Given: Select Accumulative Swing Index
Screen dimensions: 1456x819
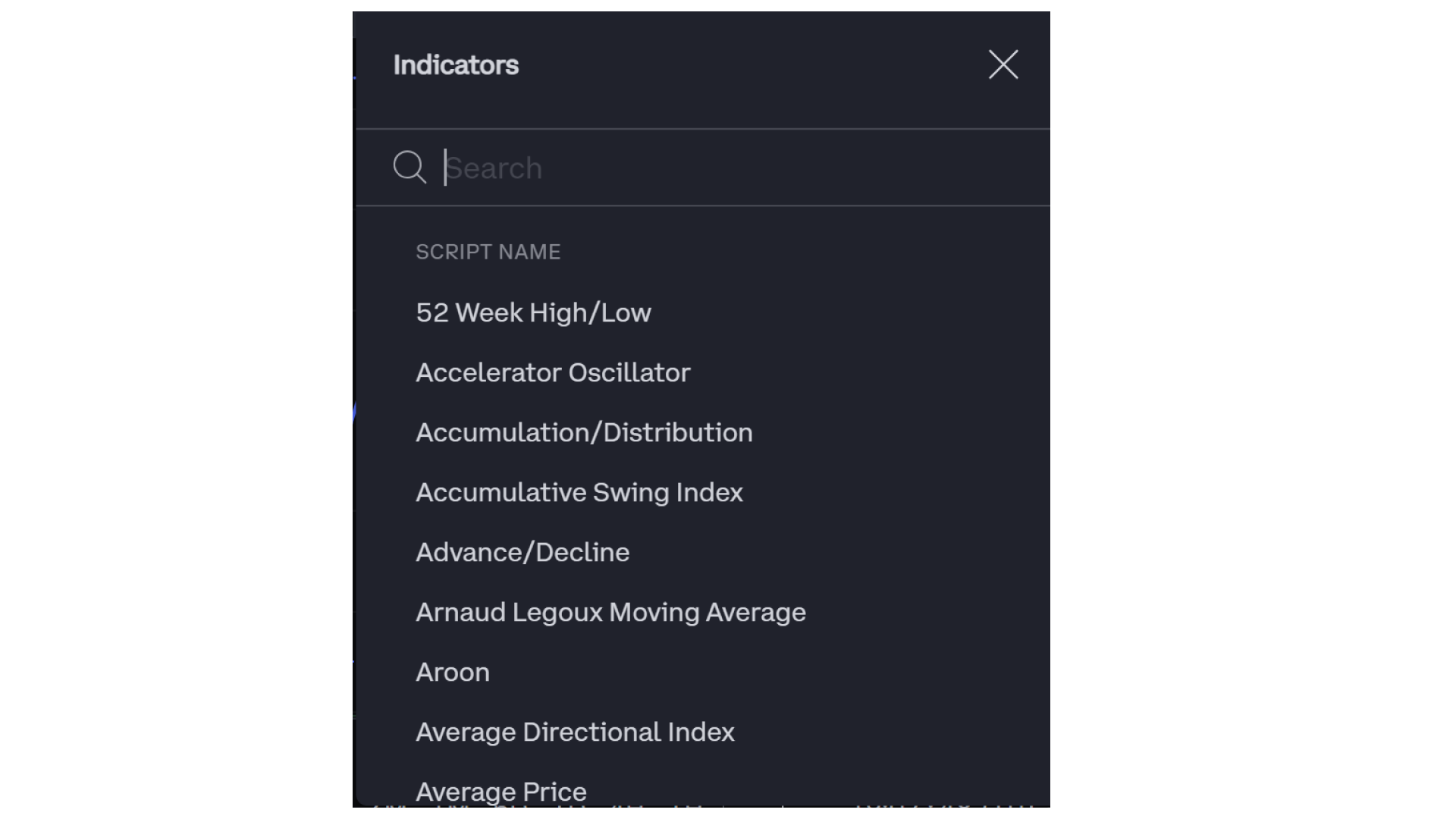Looking at the screenshot, I should [579, 492].
